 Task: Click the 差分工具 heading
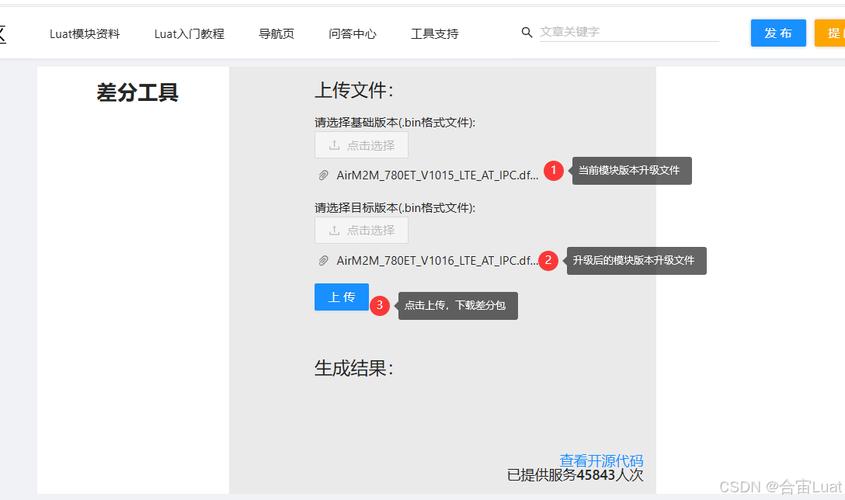[137, 92]
